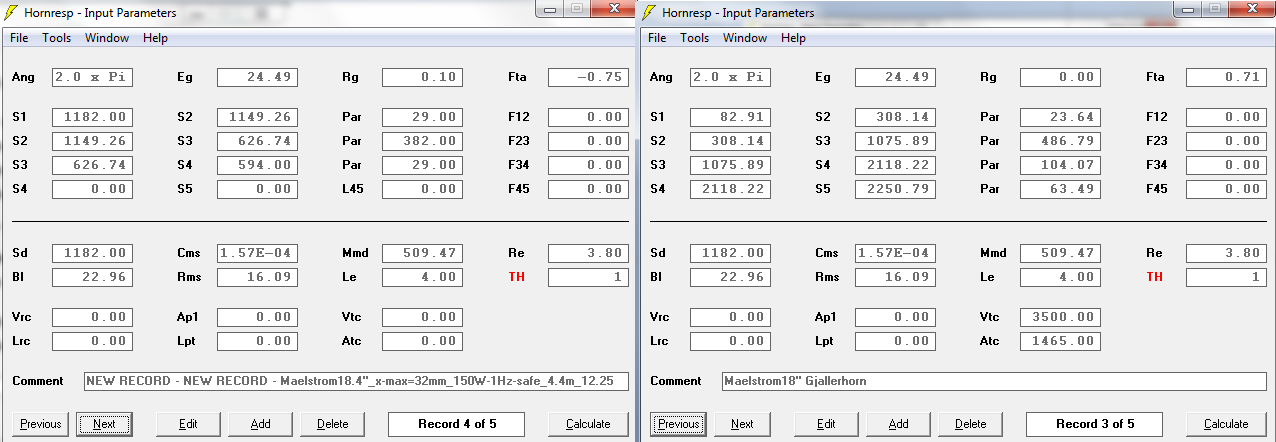This screenshot has height=442, width=1276.
Task: Click the Hornresp lightning icon in right window title
Action: 651,13
